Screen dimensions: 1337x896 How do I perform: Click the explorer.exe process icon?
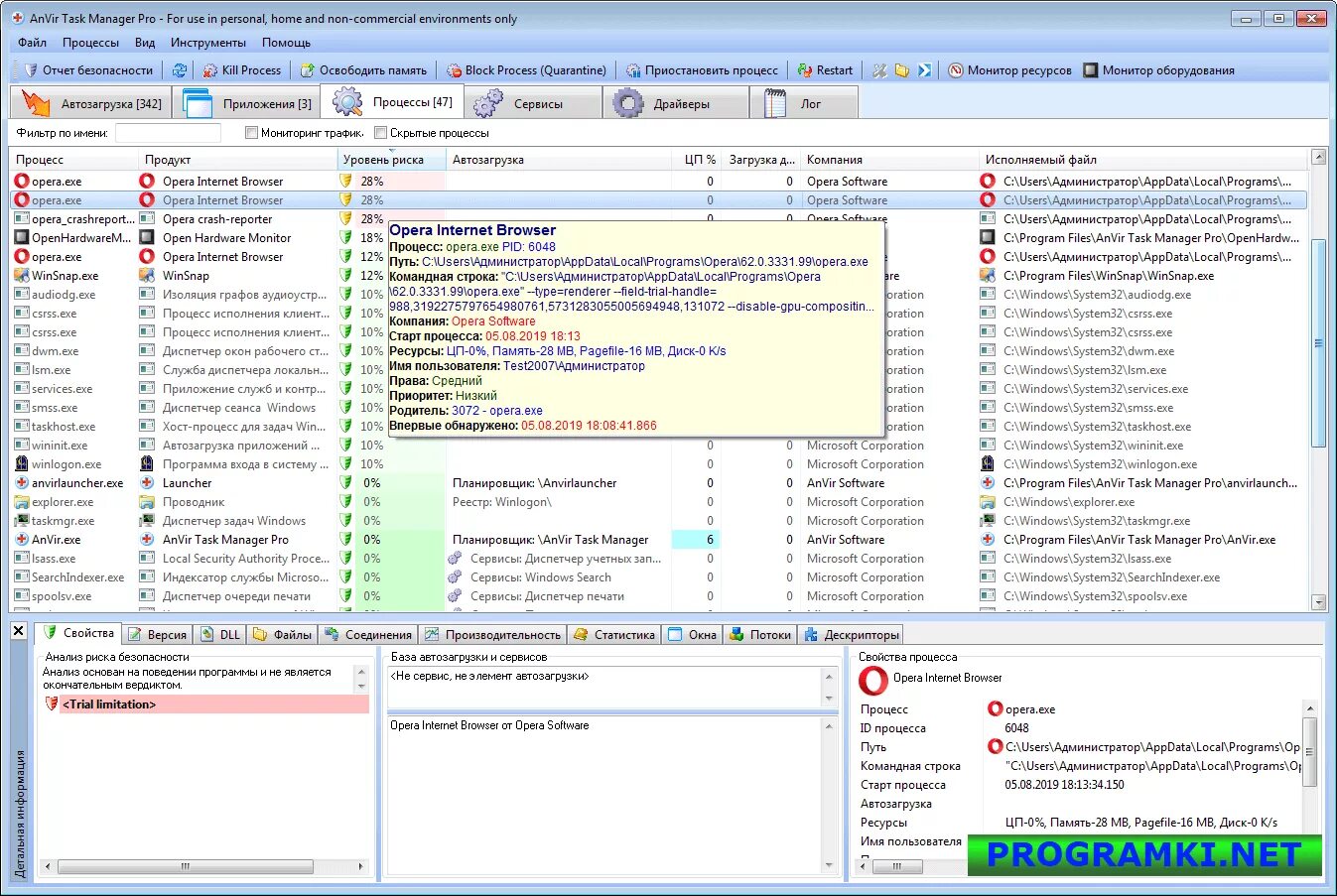[x=22, y=502]
